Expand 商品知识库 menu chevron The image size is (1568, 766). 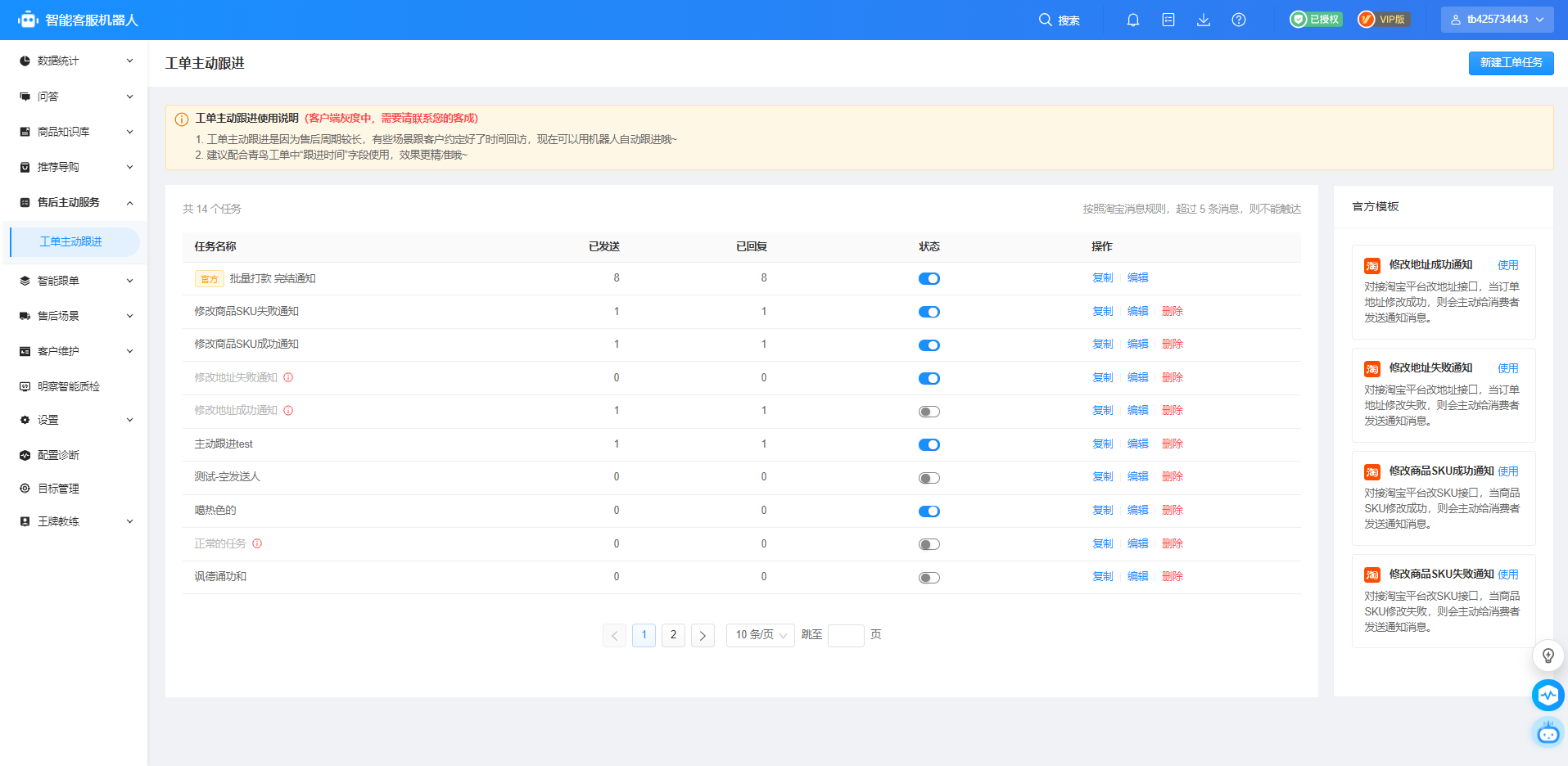coord(129,132)
